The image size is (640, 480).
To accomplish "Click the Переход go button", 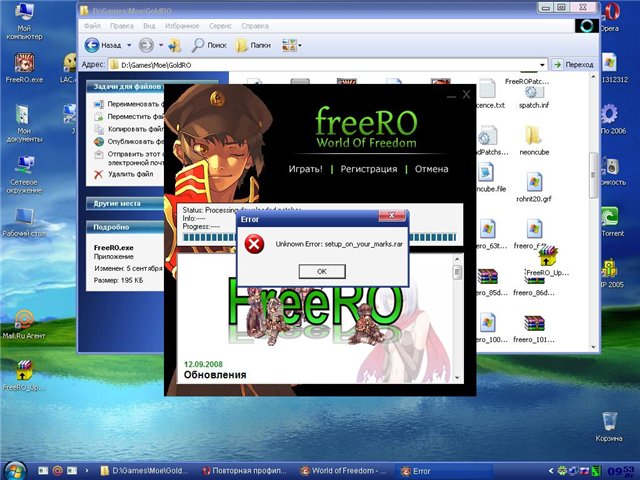I will 573,64.
